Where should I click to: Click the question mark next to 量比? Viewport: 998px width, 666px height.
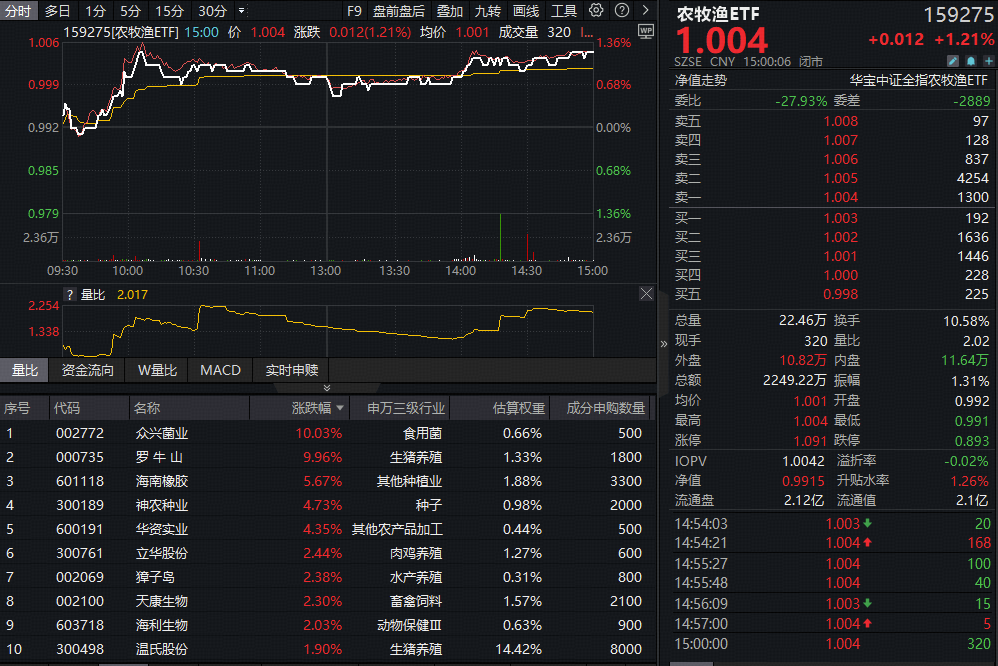coord(70,295)
